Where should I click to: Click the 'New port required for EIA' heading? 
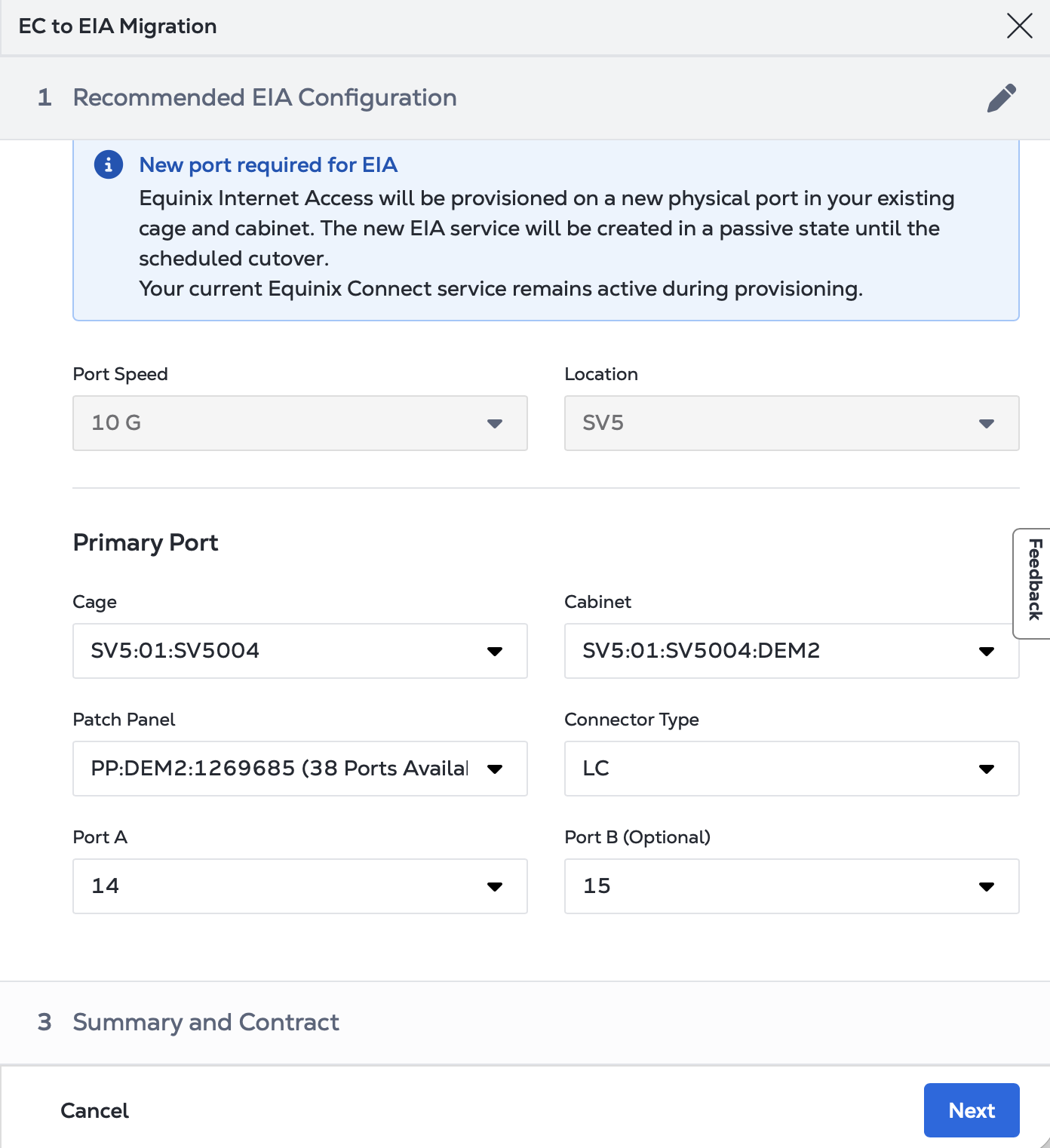tap(269, 164)
